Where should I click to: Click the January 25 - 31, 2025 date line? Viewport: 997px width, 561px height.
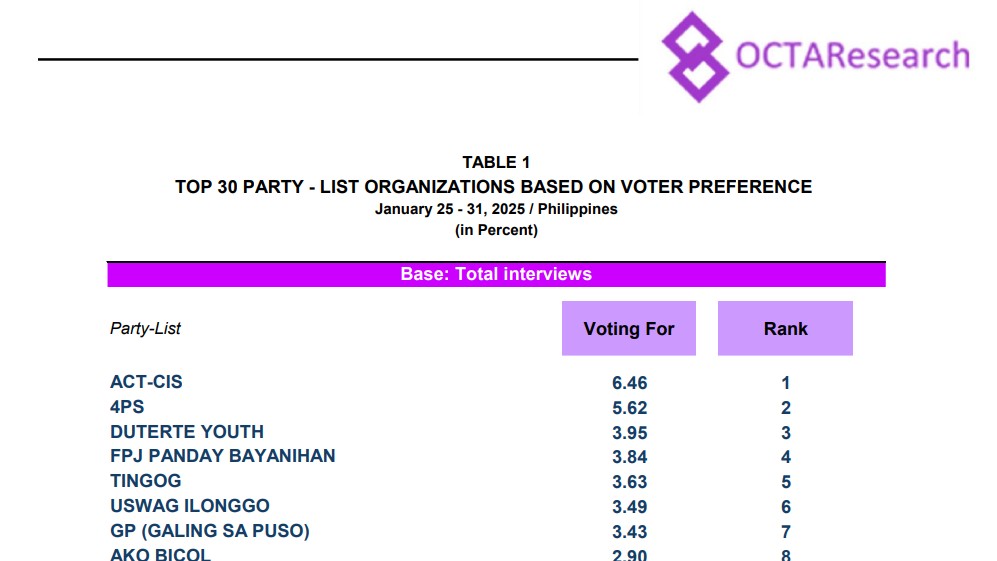point(496,210)
